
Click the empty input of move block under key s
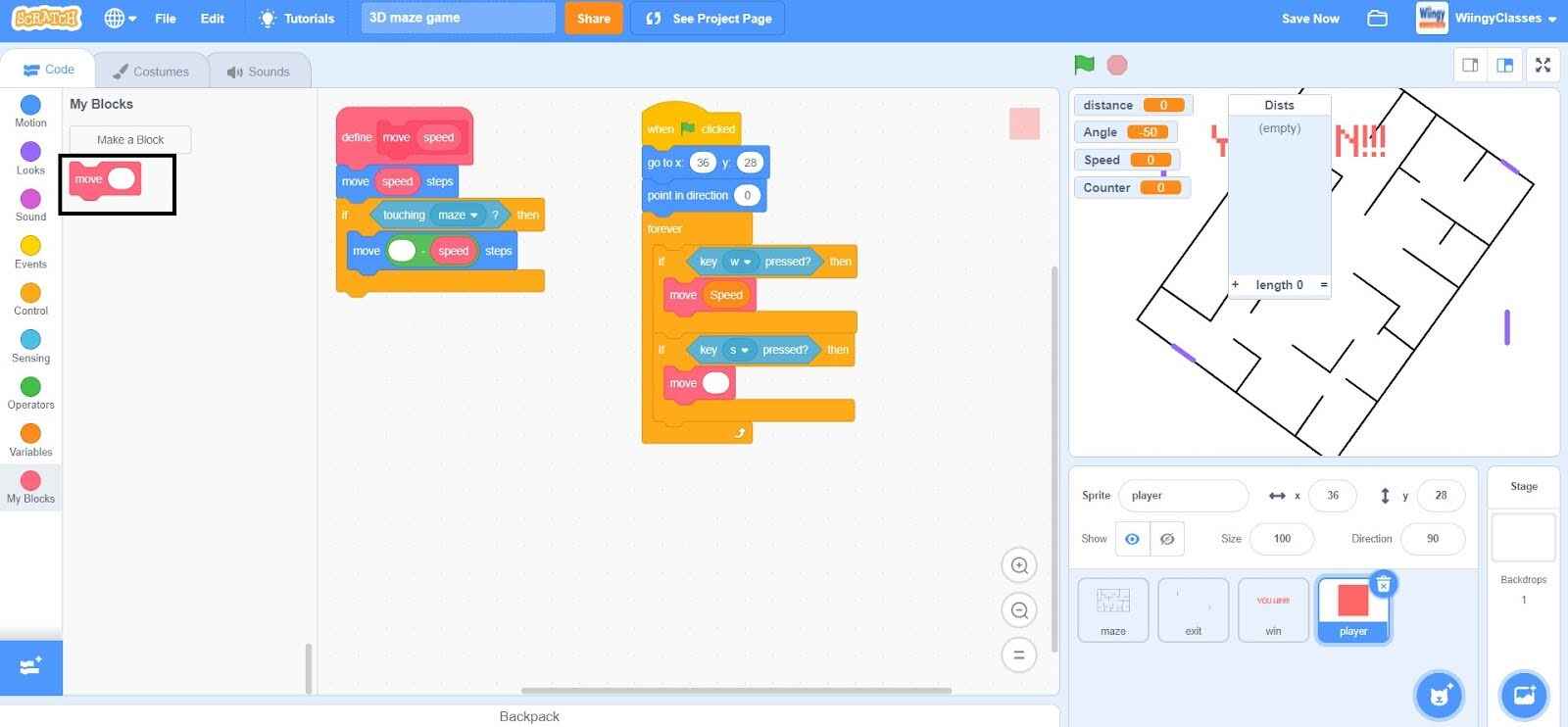tap(716, 383)
